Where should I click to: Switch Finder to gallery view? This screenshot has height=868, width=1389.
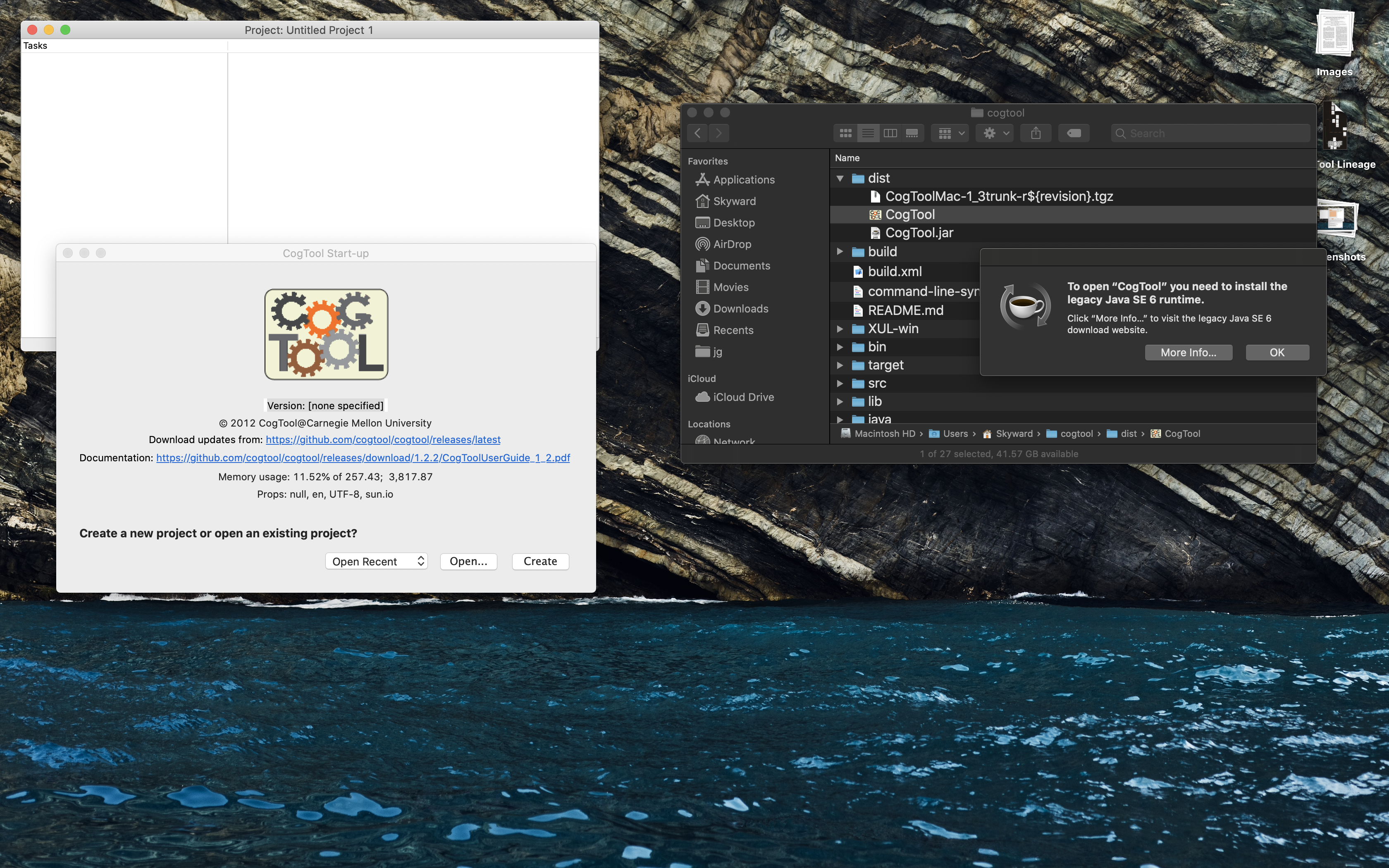[x=912, y=133]
